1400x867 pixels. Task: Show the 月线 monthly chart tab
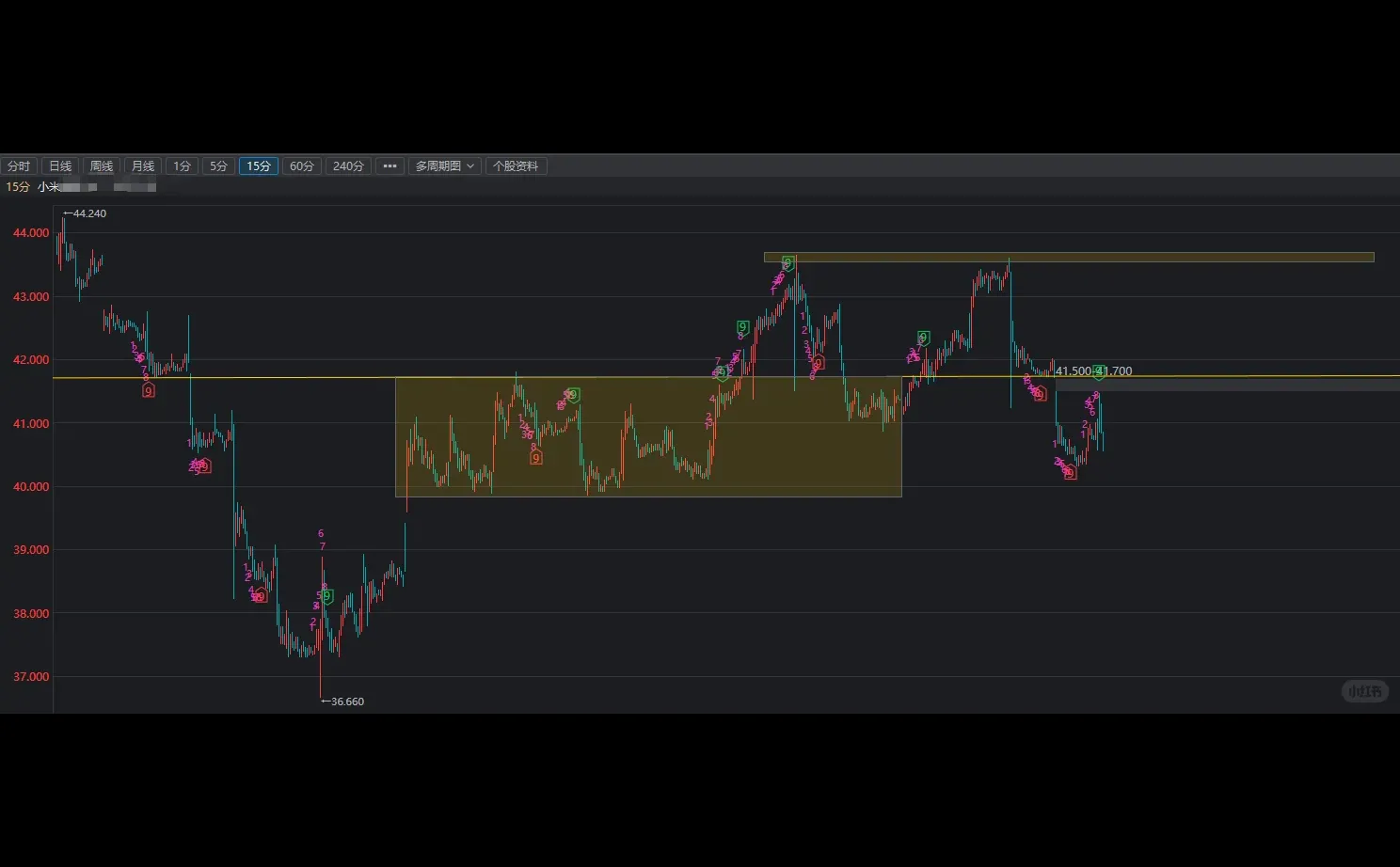[143, 166]
